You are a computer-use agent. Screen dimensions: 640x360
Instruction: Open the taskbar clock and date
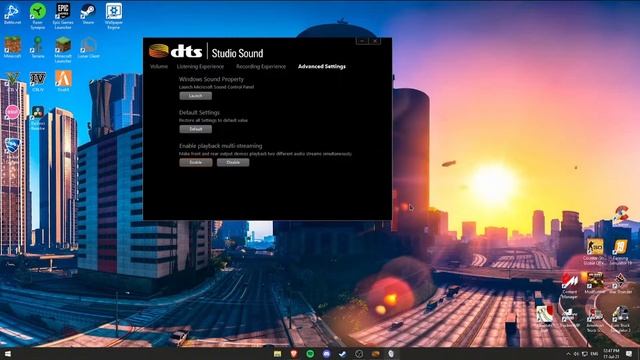[x=611, y=353]
